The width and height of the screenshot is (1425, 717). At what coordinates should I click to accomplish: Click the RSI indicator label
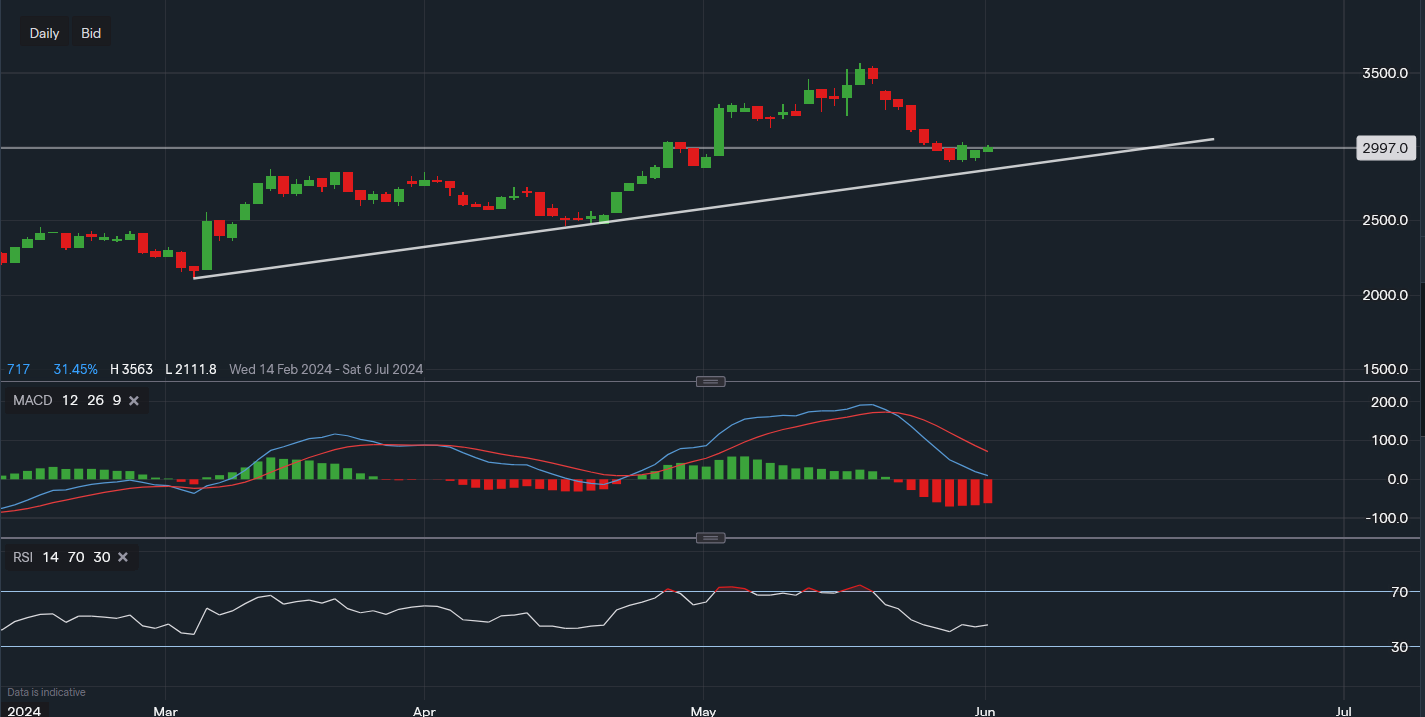click(23, 557)
